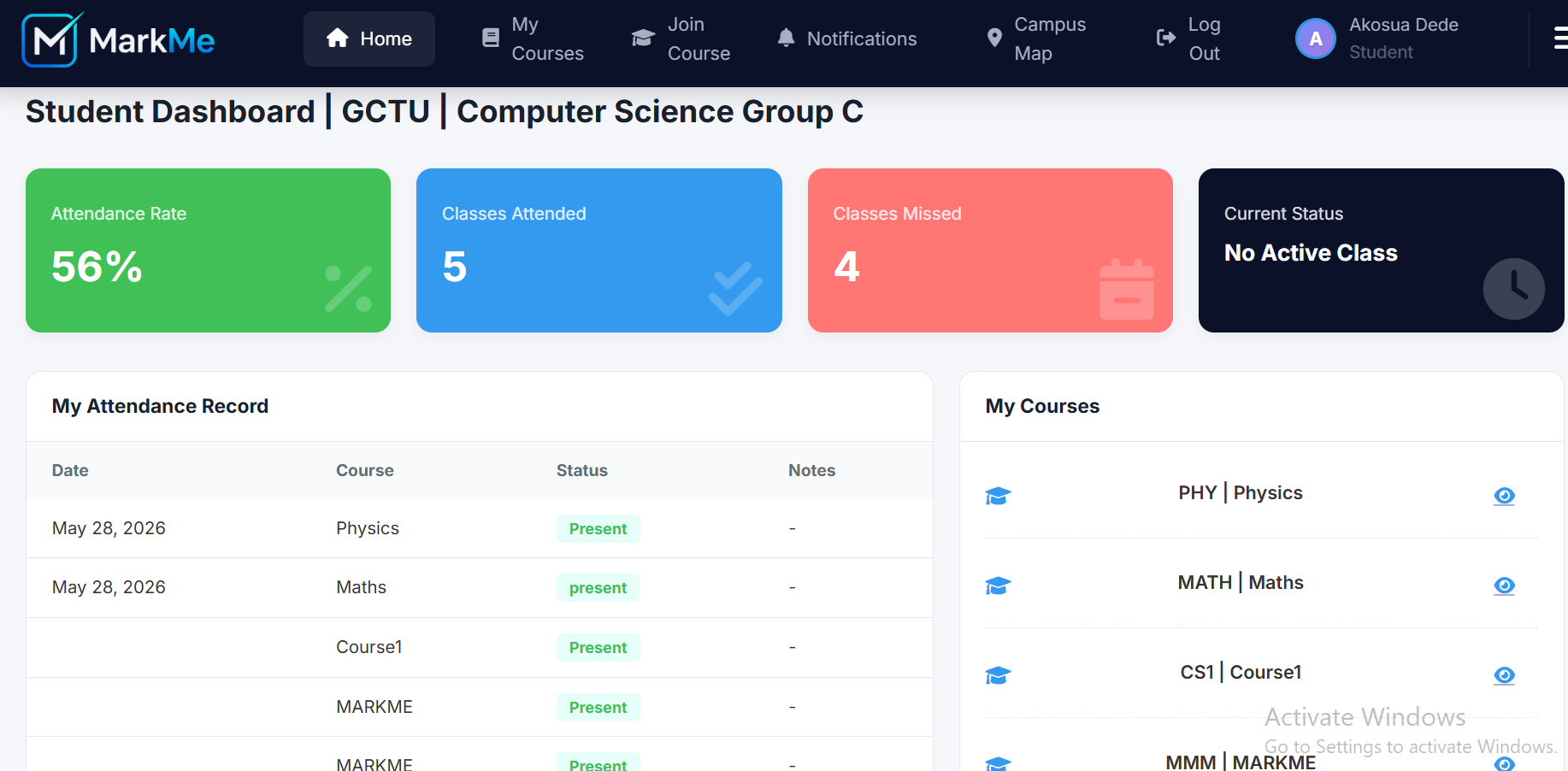
Task: Open the CS1 | Course1 course link
Action: click(1241, 673)
